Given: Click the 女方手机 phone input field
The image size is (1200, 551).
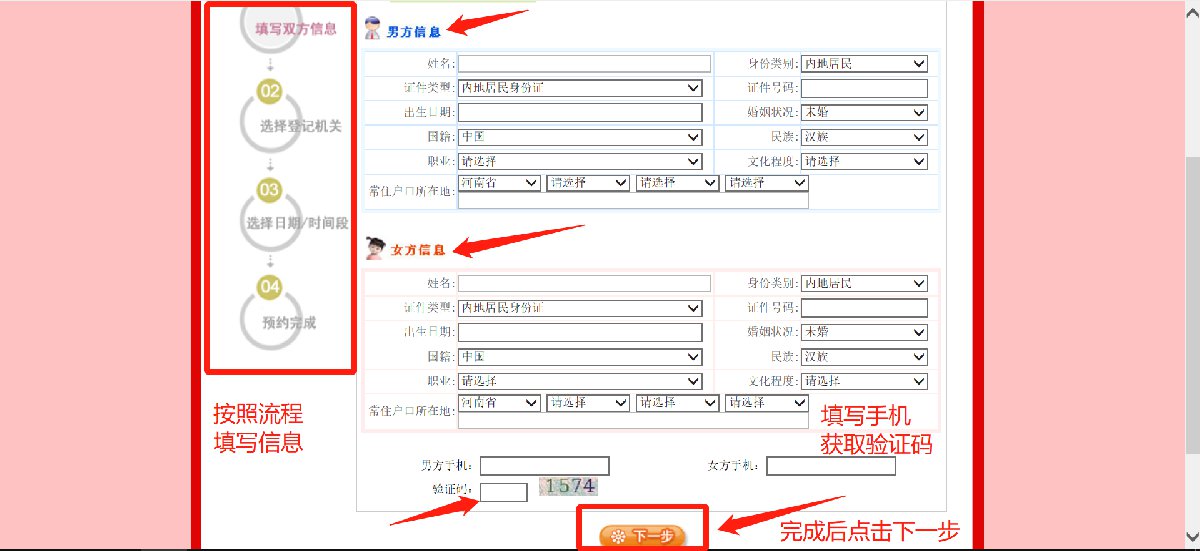Looking at the screenshot, I should [x=831, y=466].
